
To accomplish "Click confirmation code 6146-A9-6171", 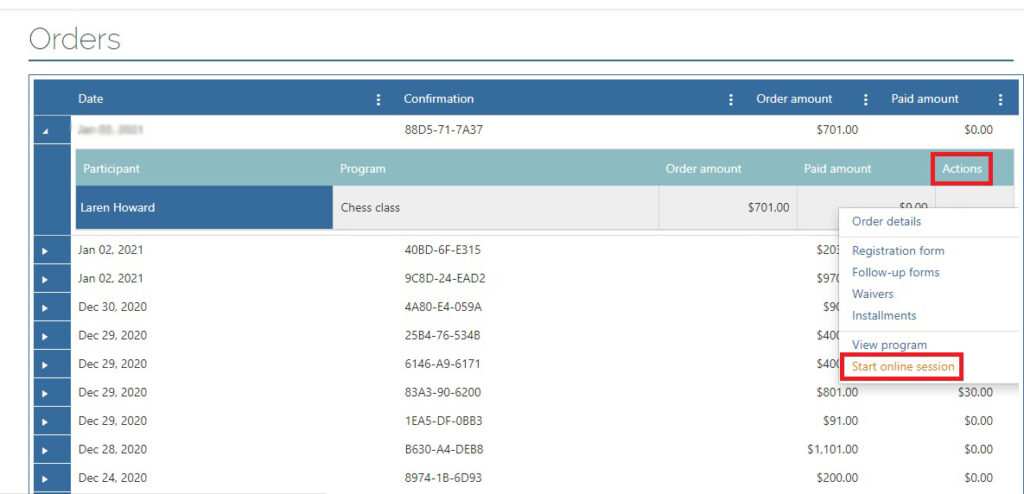I will pyautogui.click(x=443, y=364).
